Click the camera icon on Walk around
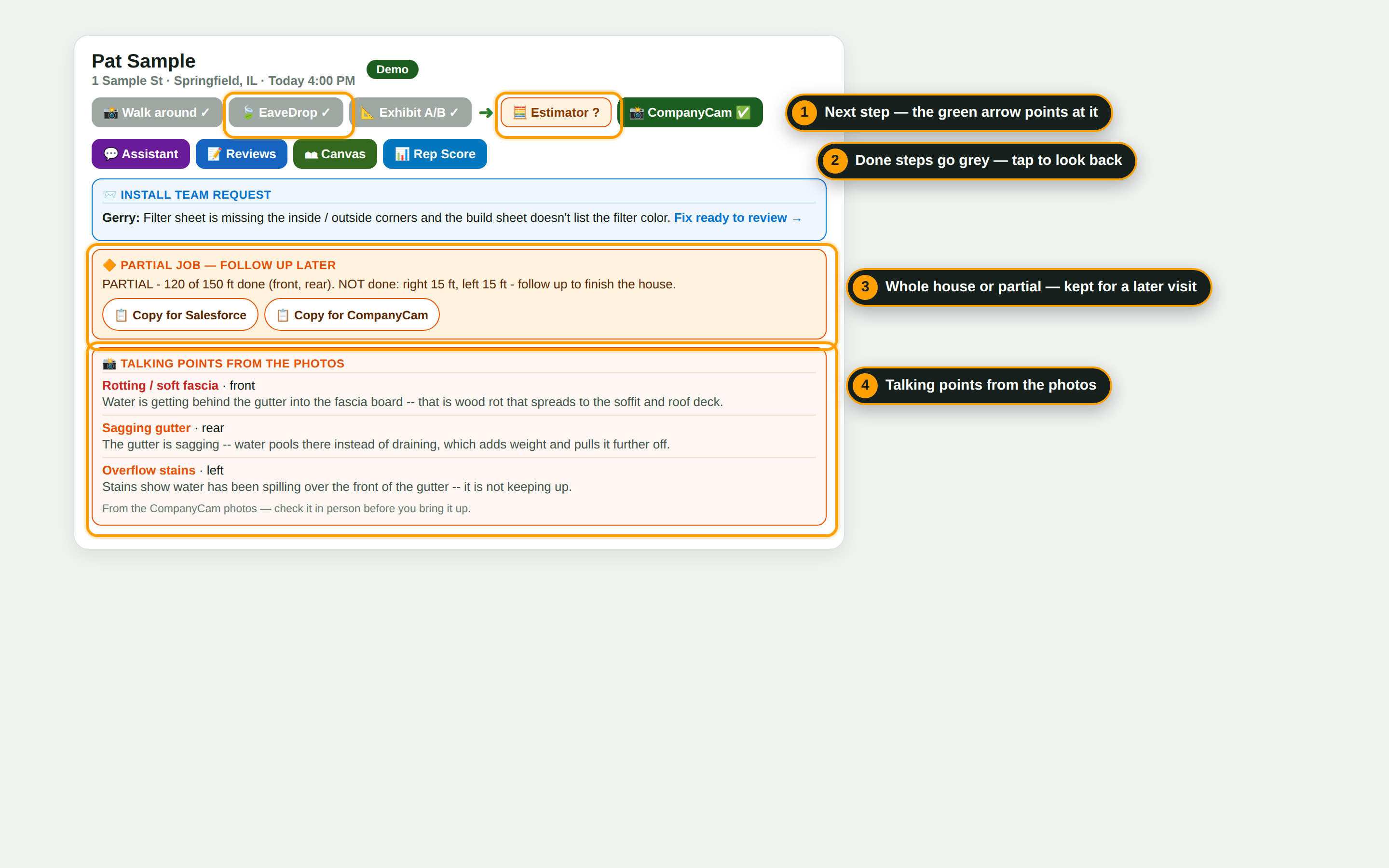The image size is (1389, 868). (x=111, y=112)
